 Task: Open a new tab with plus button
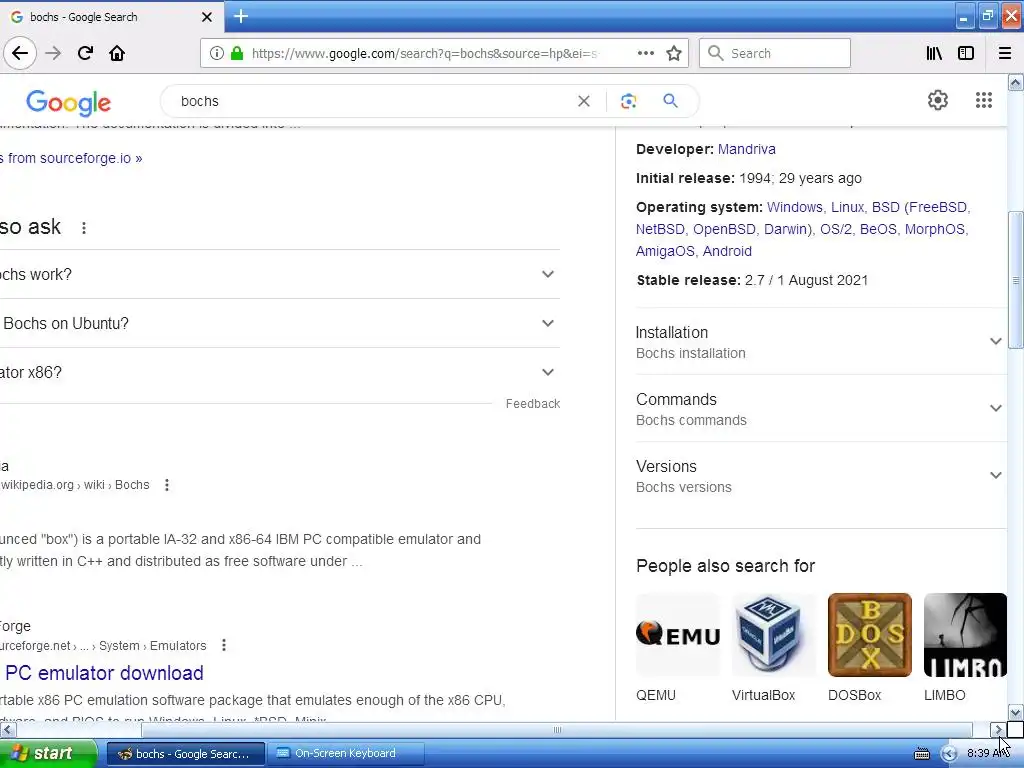point(240,16)
